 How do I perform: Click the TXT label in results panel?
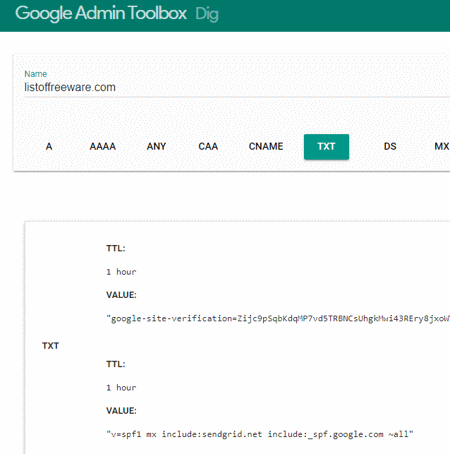click(x=50, y=346)
